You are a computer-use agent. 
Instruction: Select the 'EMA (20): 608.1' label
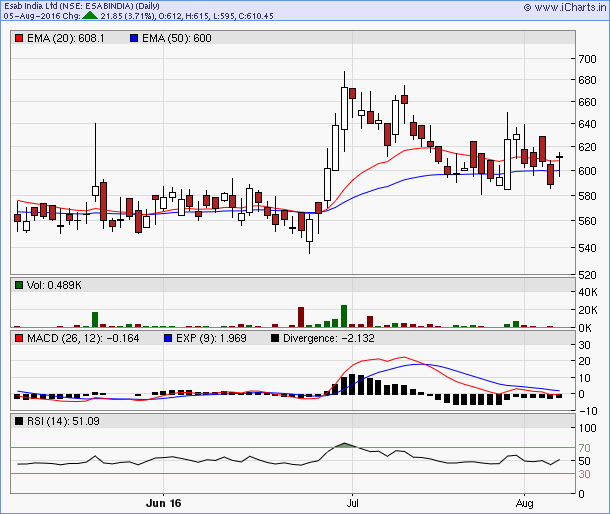[x=66, y=38]
